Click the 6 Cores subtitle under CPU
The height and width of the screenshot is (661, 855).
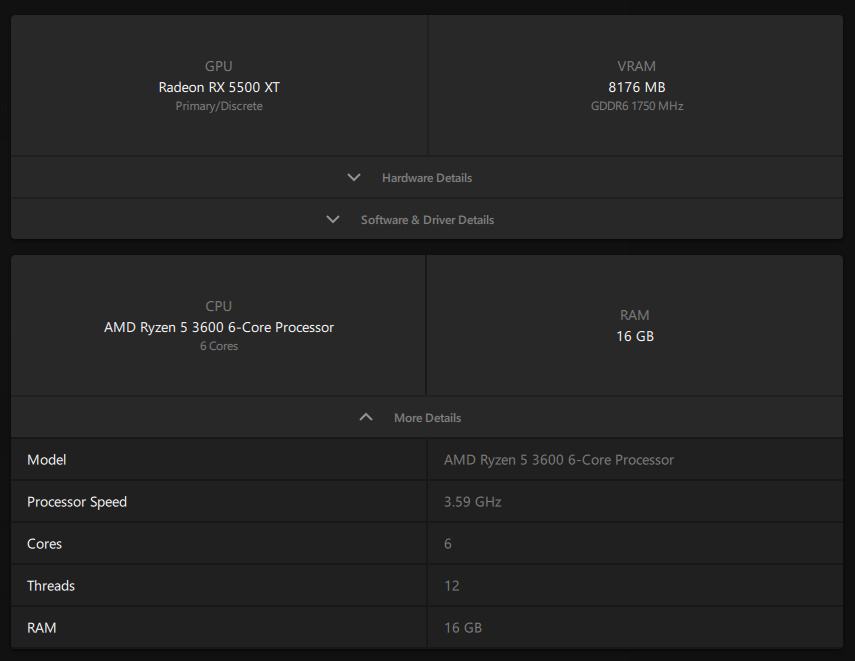218,346
